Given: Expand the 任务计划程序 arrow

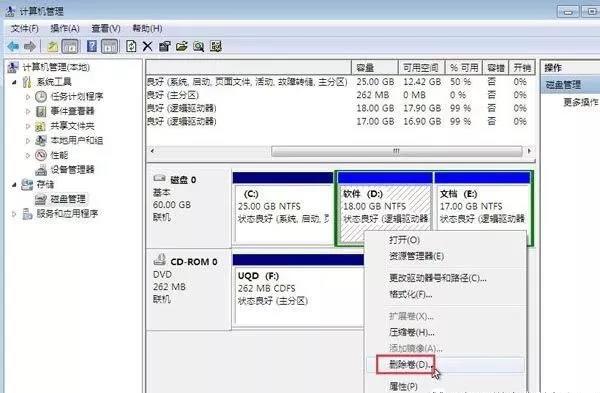Looking at the screenshot, I should 28,97.
